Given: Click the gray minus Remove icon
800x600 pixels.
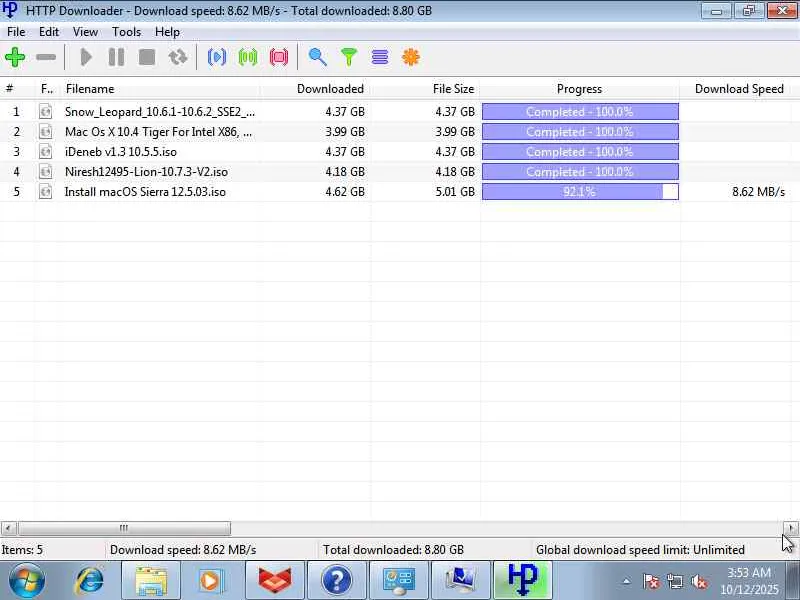Looking at the screenshot, I should pyautogui.click(x=46, y=57).
